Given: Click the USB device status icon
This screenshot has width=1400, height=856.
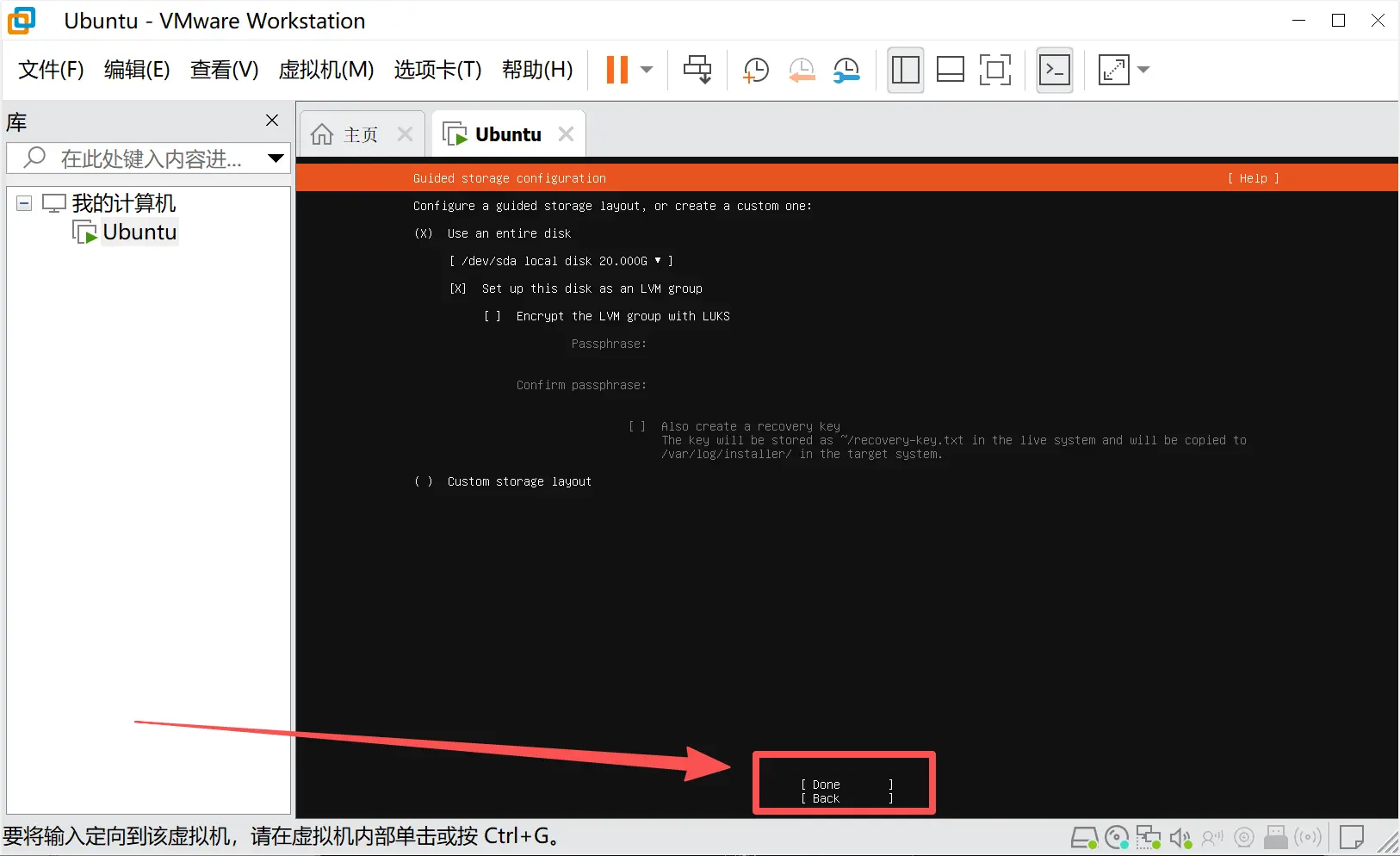Looking at the screenshot, I should [1276, 837].
